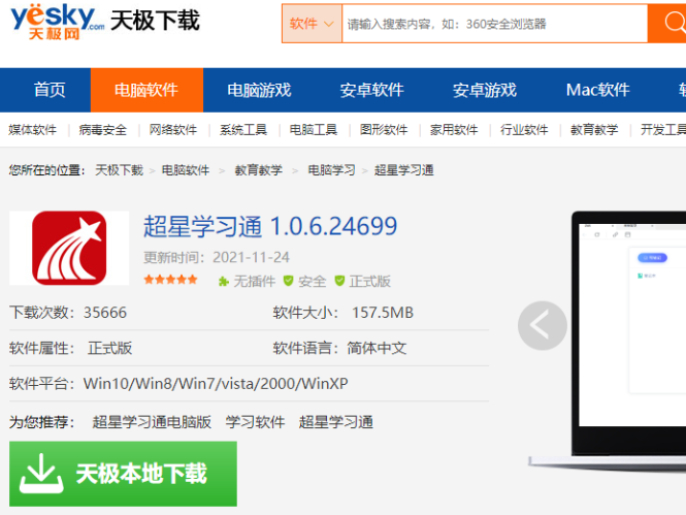Open the 系统工具 subcategory

click(243, 130)
